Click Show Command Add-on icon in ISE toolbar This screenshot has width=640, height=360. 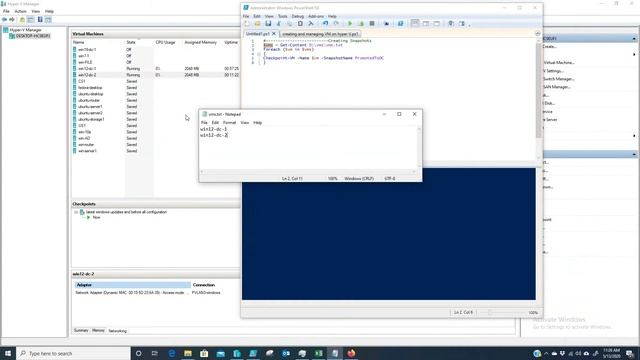(x=462, y=24)
